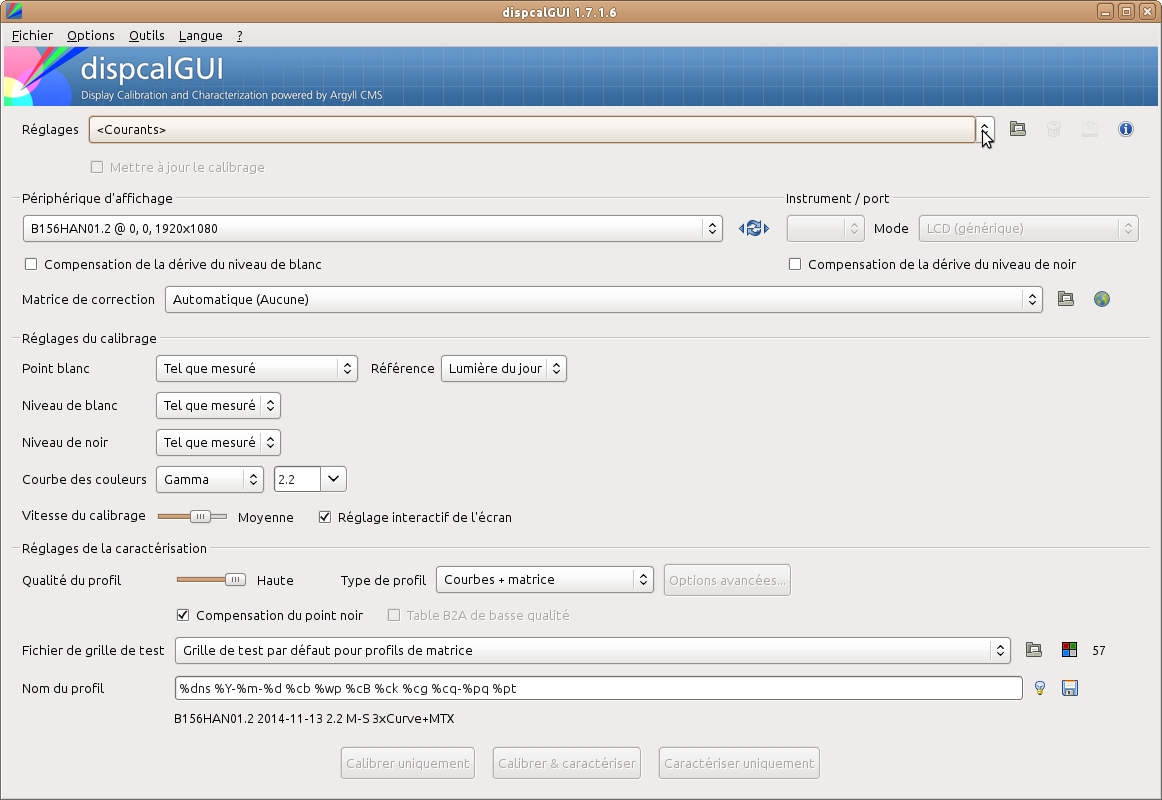Screen dimensions: 1162x800
Task: Show profile name placeholder help lightbulb
Action: coord(1040,688)
